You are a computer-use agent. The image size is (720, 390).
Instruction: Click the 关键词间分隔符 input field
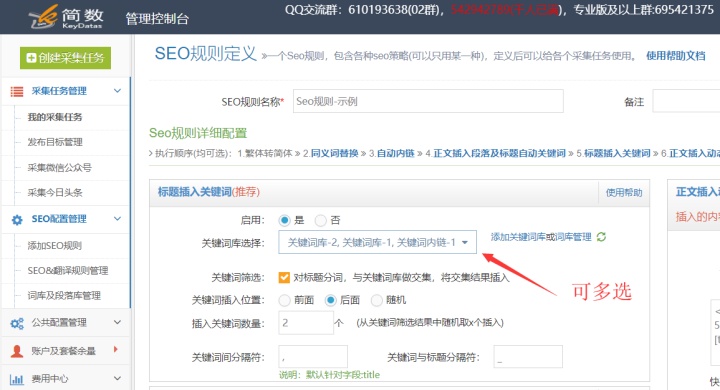click(313, 357)
